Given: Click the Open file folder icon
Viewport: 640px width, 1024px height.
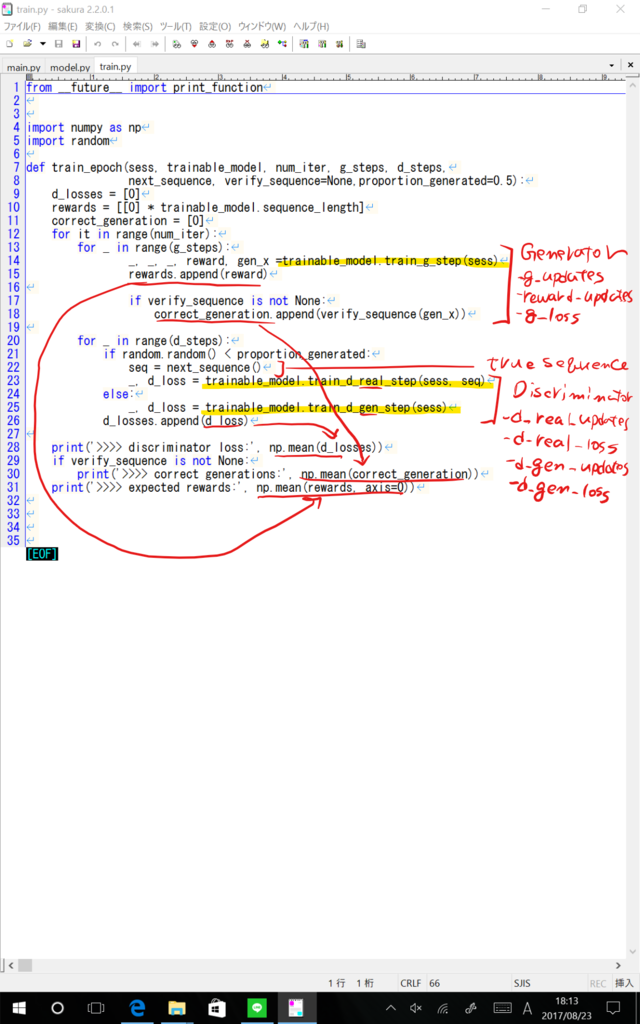Looking at the screenshot, I should [x=27, y=44].
